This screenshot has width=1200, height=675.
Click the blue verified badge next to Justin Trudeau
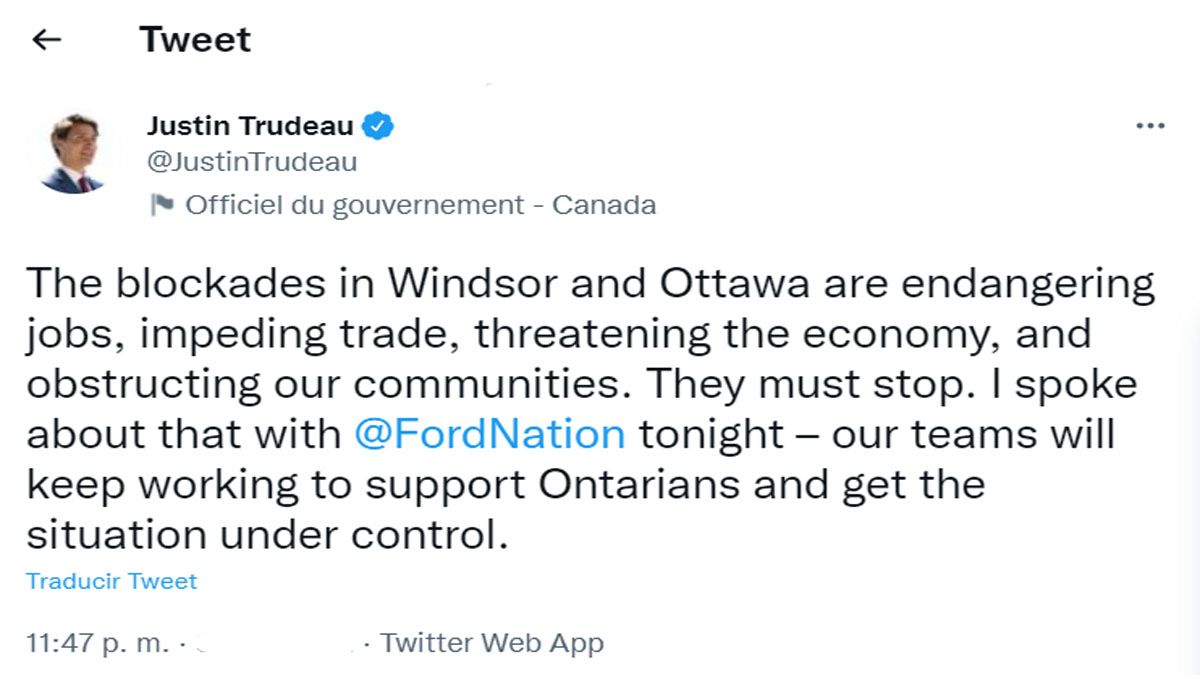378,124
